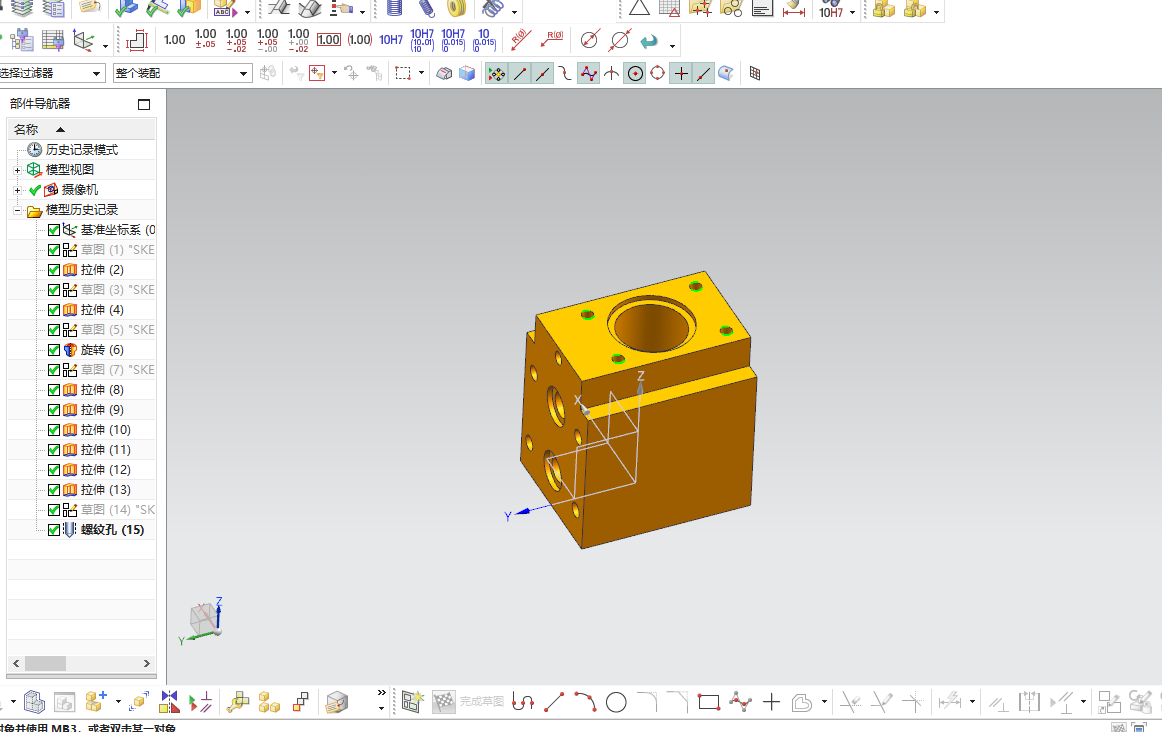Toggle Midpoint snap

coord(543,73)
